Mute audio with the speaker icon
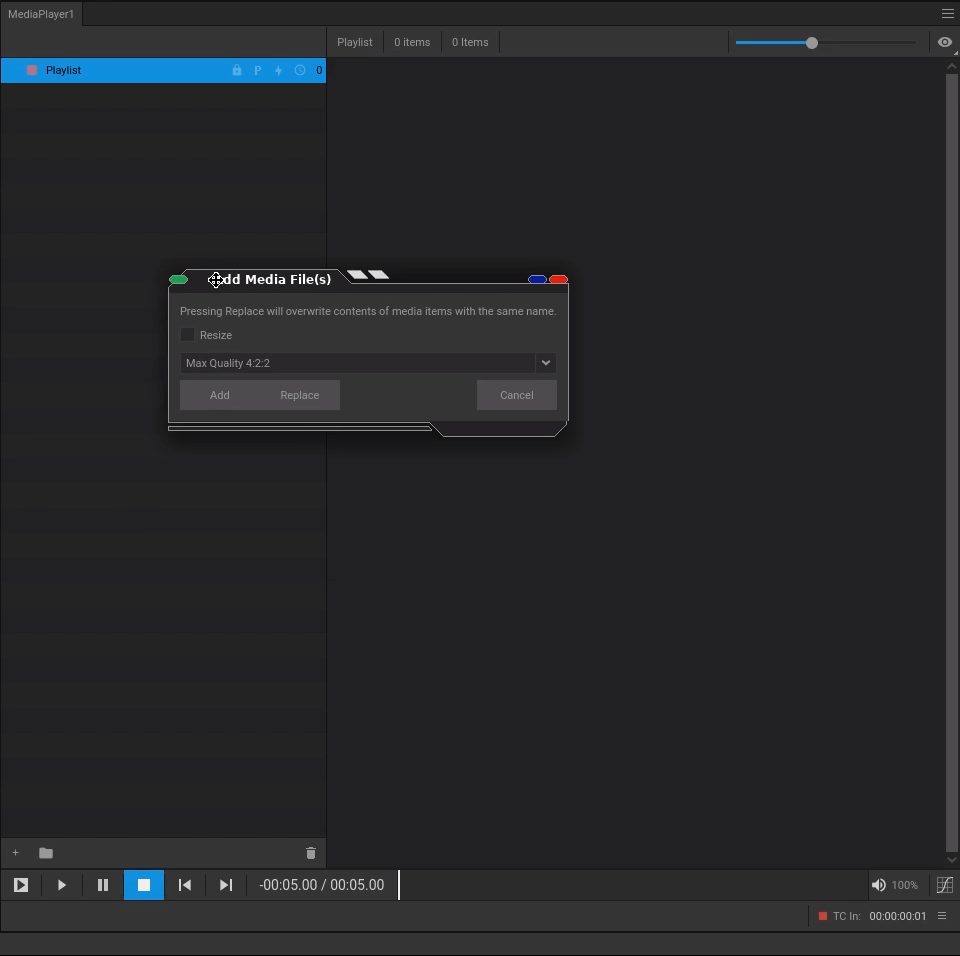960x956 pixels. [879, 884]
